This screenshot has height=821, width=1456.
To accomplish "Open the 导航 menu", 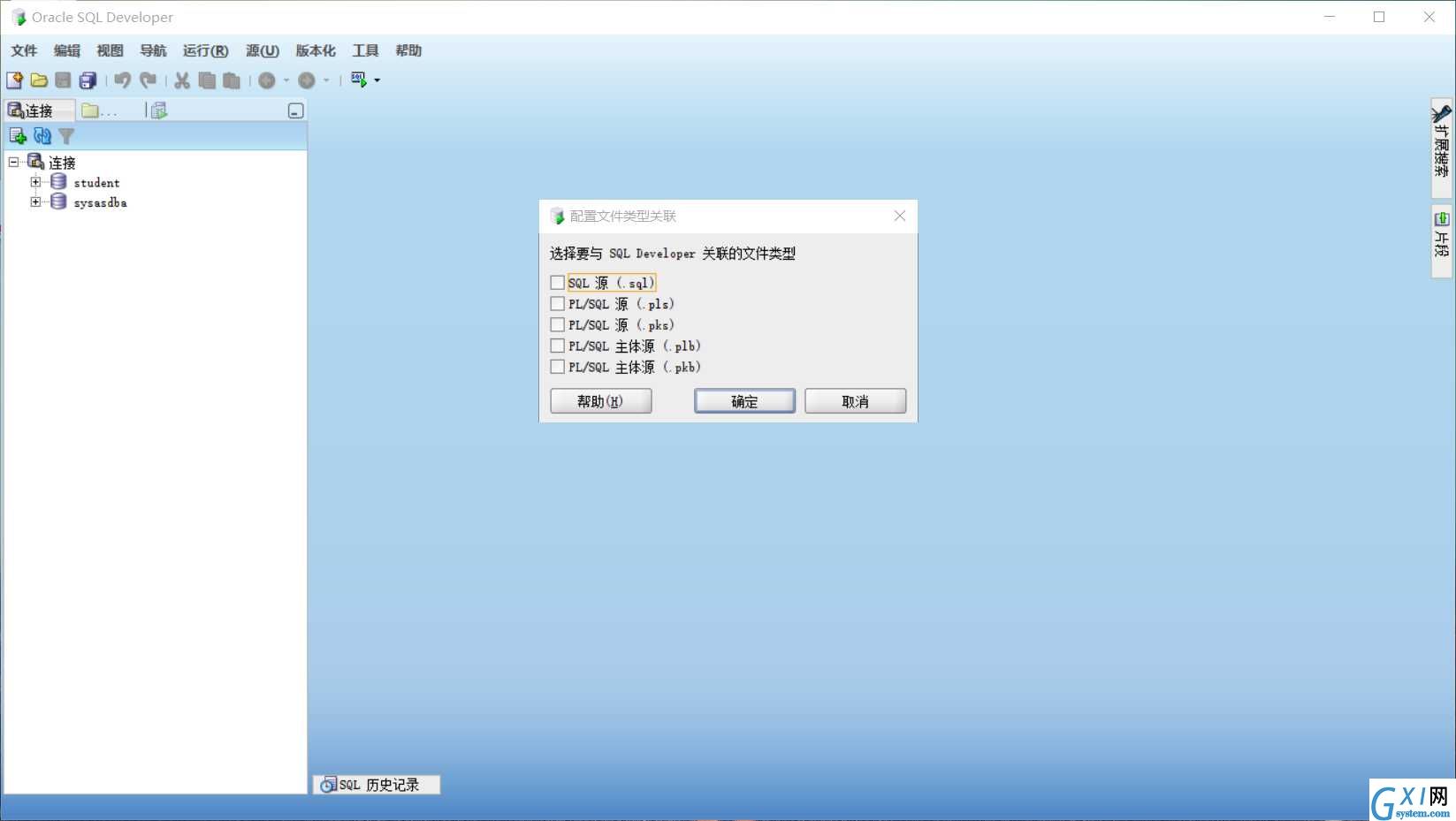I will pos(154,50).
